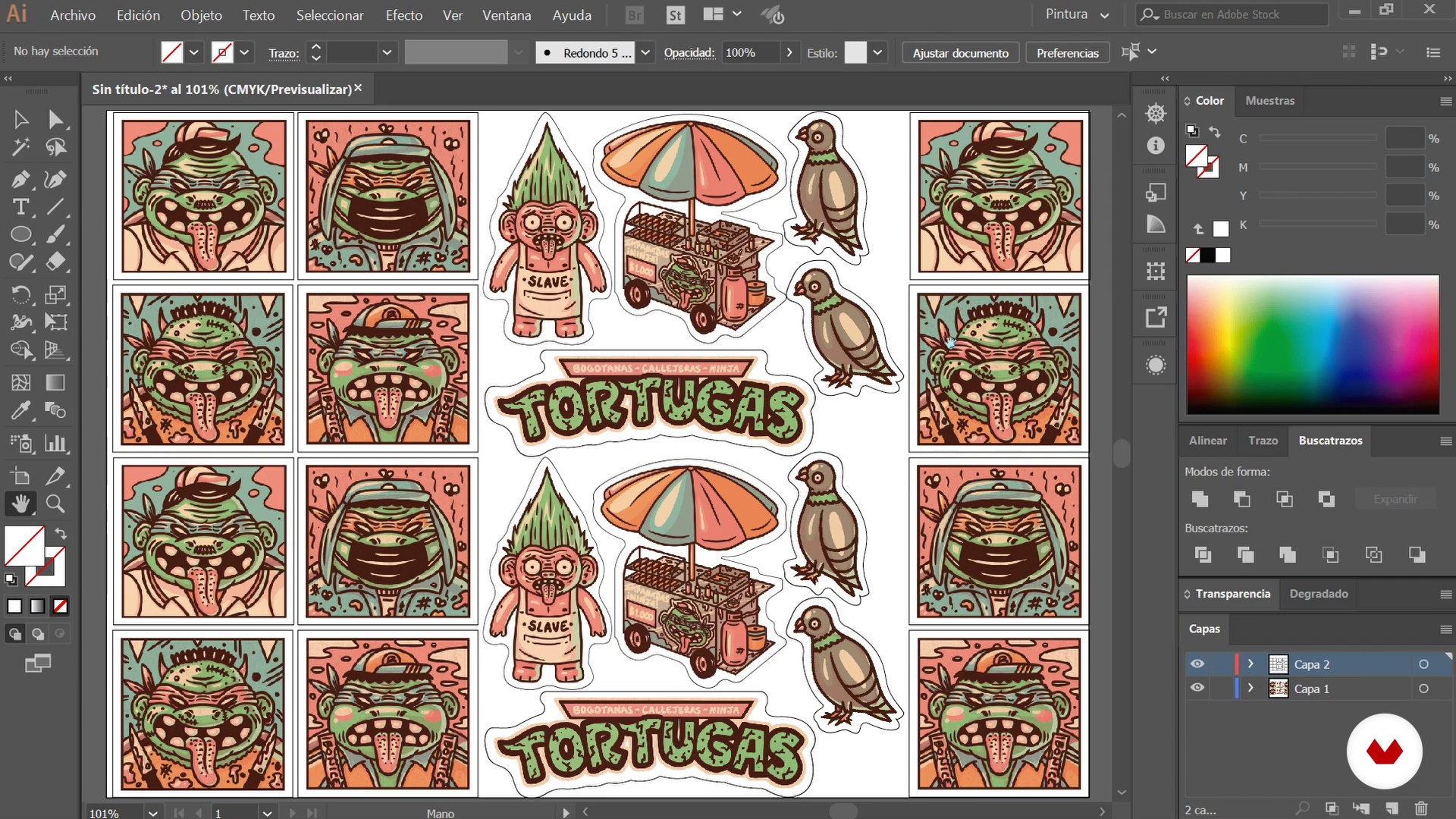Image resolution: width=1456 pixels, height=819 pixels.
Task: Click the Ajustar documento button
Action: point(960,52)
